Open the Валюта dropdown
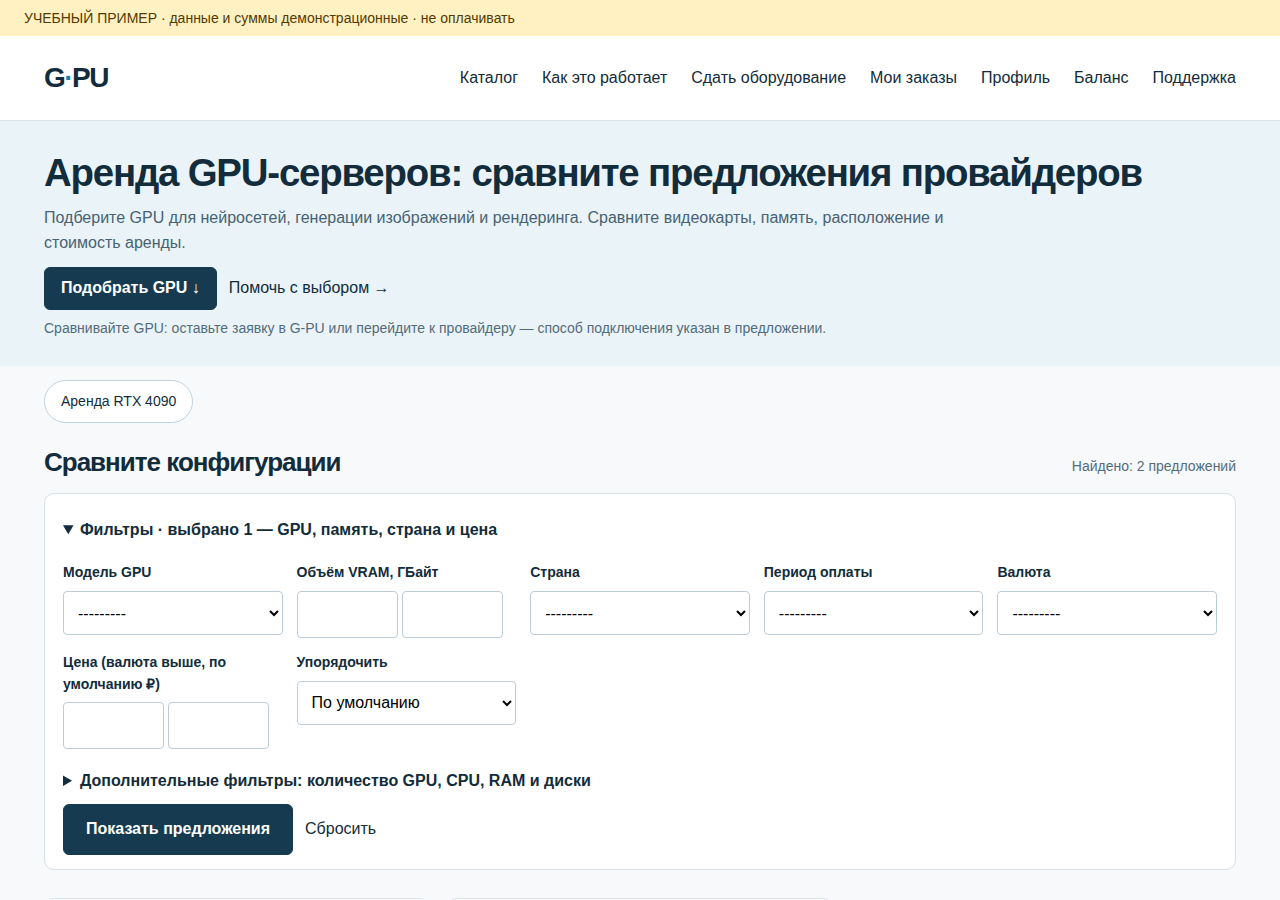 (1107, 613)
